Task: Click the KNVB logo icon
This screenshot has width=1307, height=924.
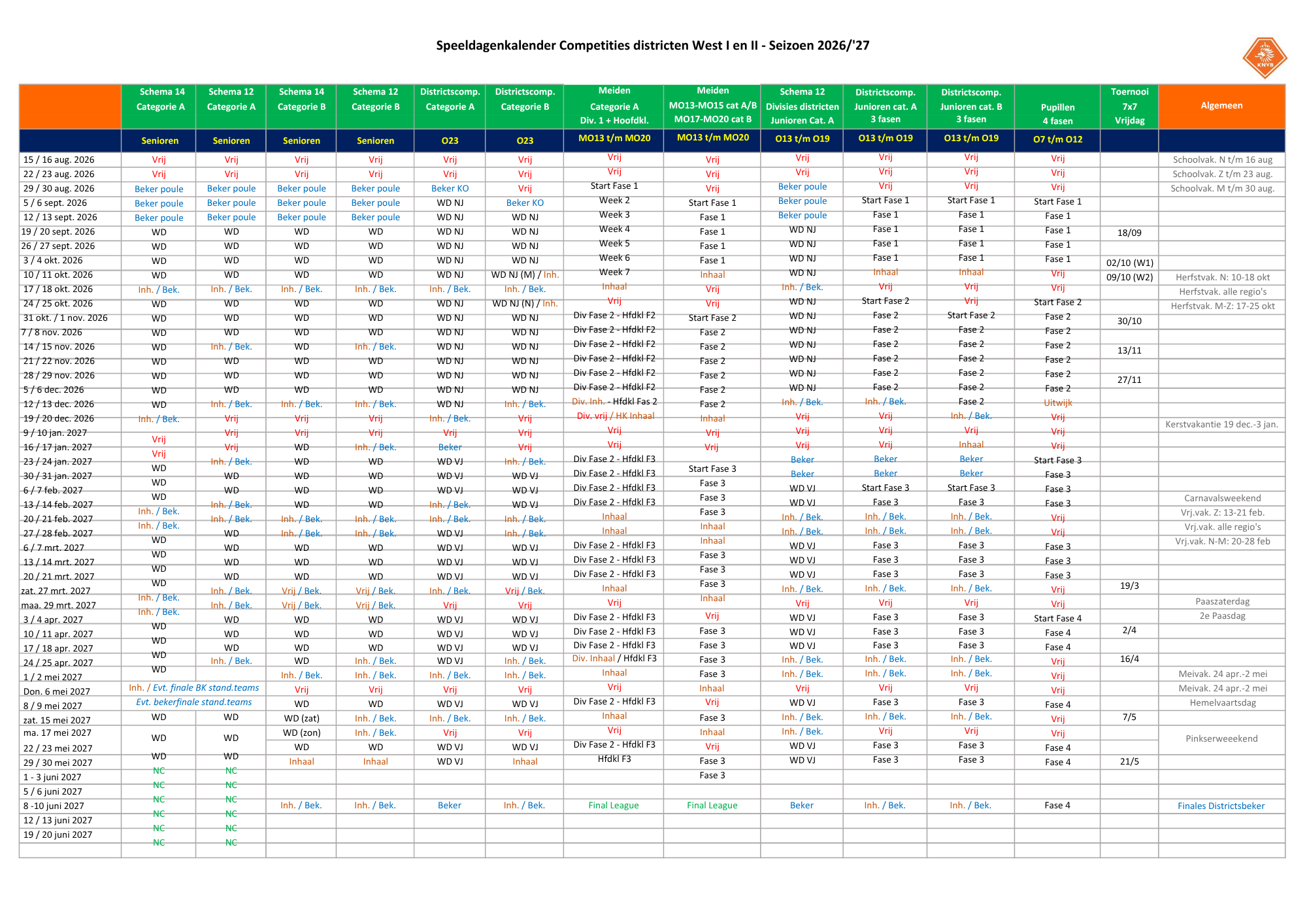Action: (x=1265, y=58)
